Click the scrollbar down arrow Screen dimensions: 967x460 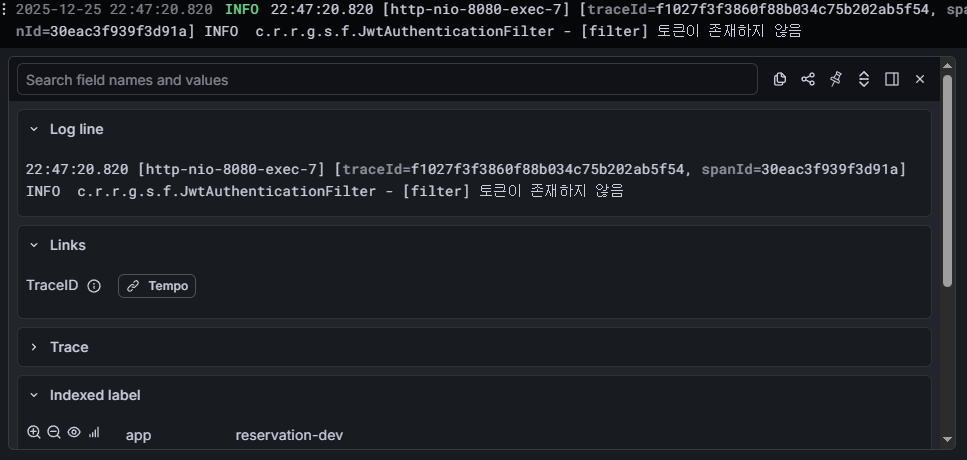(x=948, y=439)
